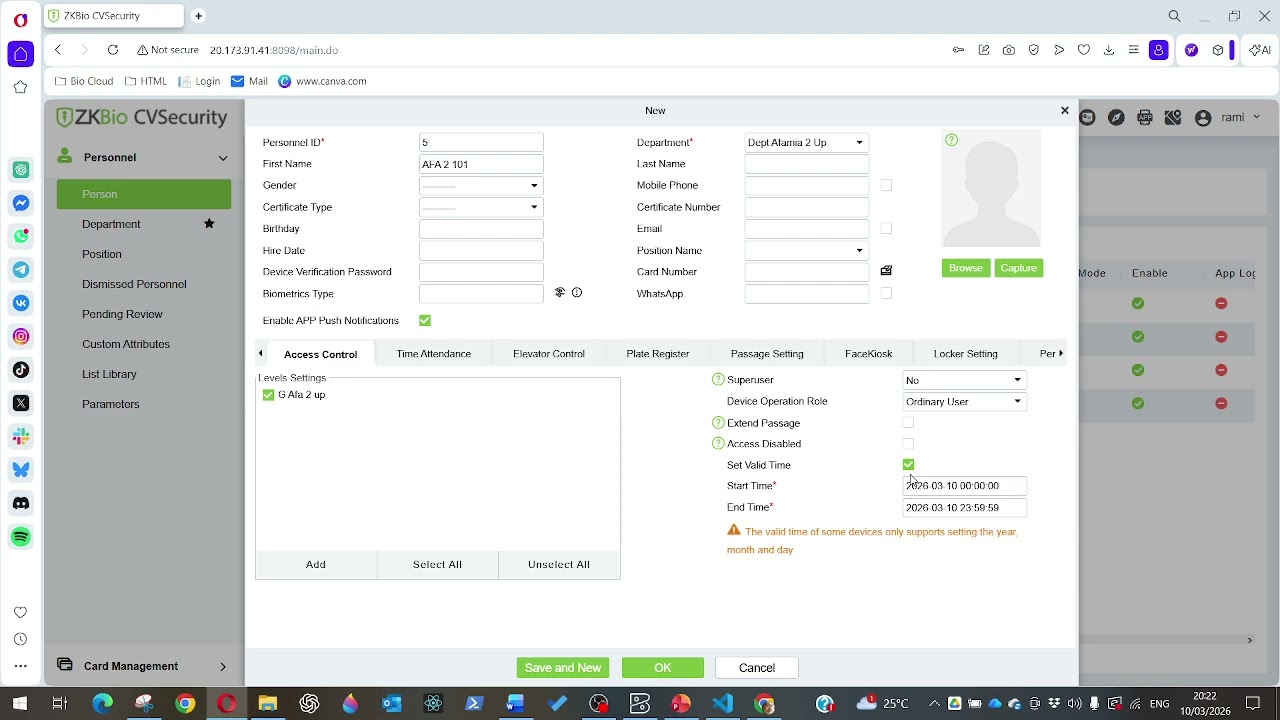Switch to Plate Register tab
Image resolution: width=1280 pixels, height=720 pixels.
click(x=658, y=354)
